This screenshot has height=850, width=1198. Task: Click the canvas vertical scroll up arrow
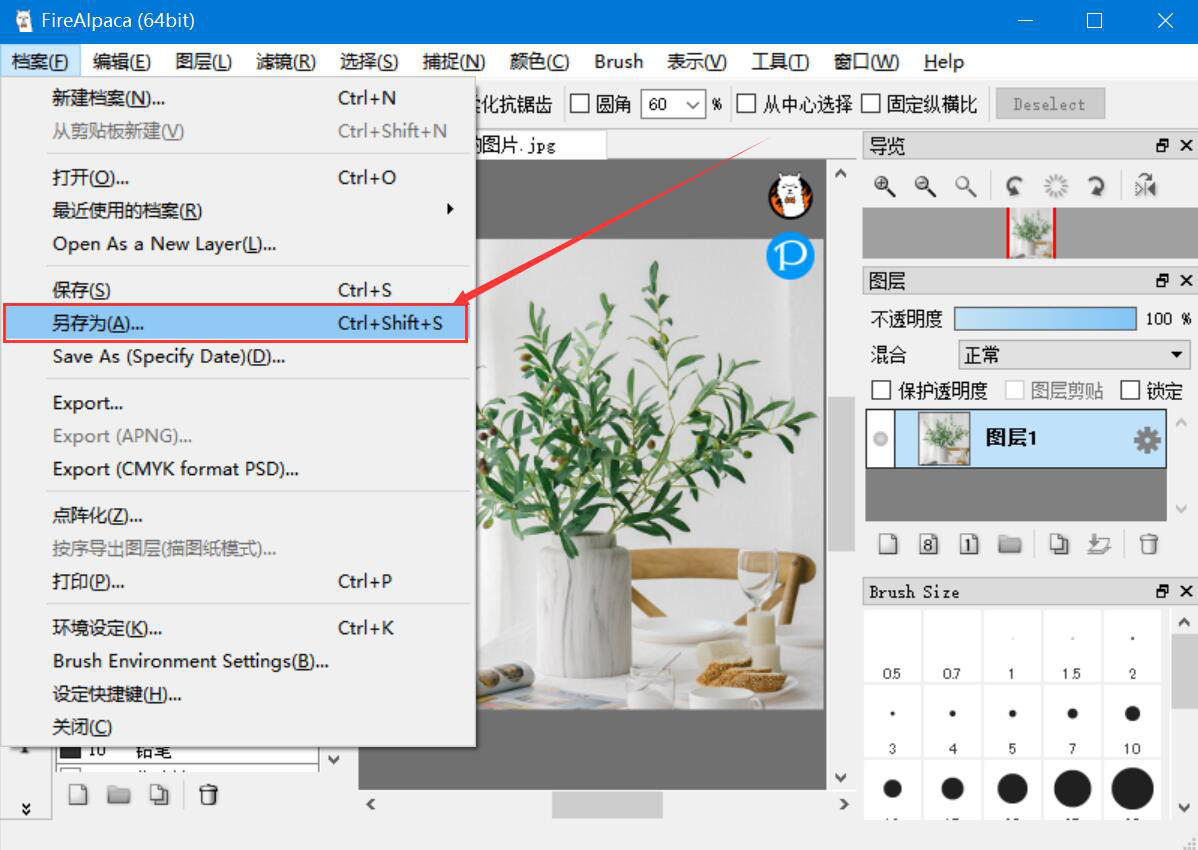[x=840, y=173]
